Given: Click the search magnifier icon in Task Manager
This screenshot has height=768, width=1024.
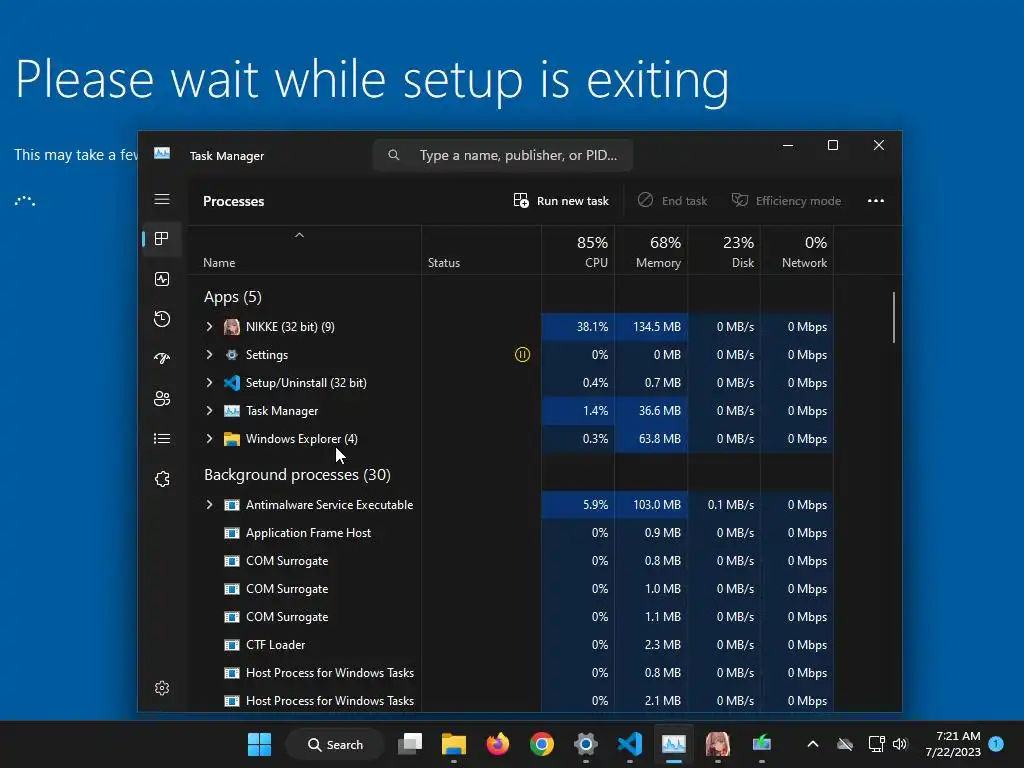Looking at the screenshot, I should click(393, 155).
